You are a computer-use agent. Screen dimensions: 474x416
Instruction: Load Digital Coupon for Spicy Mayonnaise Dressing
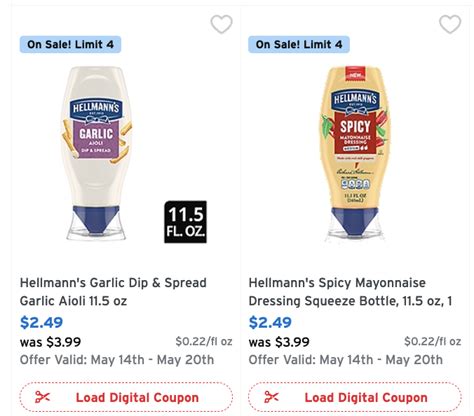click(355, 397)
